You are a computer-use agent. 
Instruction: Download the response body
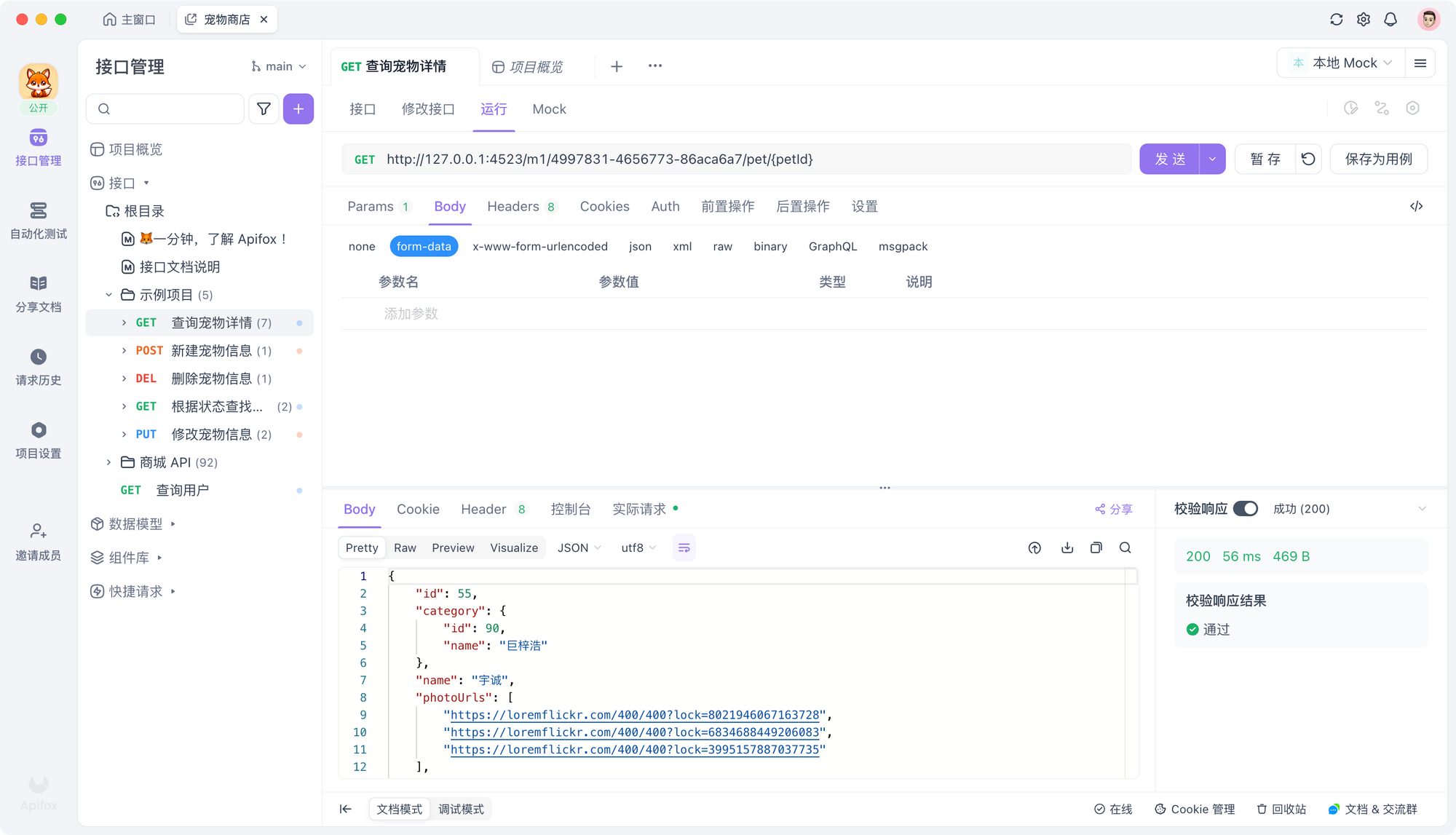pos(1067,547)
